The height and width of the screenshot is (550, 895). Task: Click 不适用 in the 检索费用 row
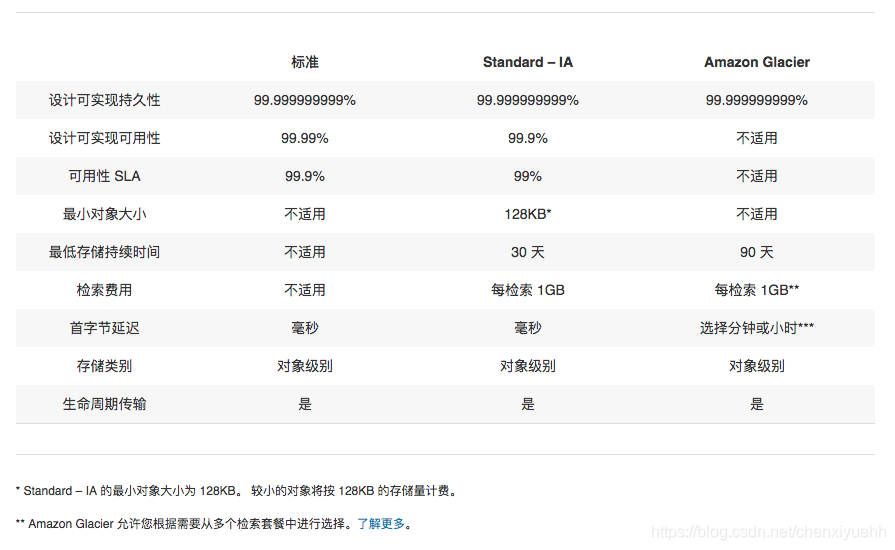pos(305,290)
